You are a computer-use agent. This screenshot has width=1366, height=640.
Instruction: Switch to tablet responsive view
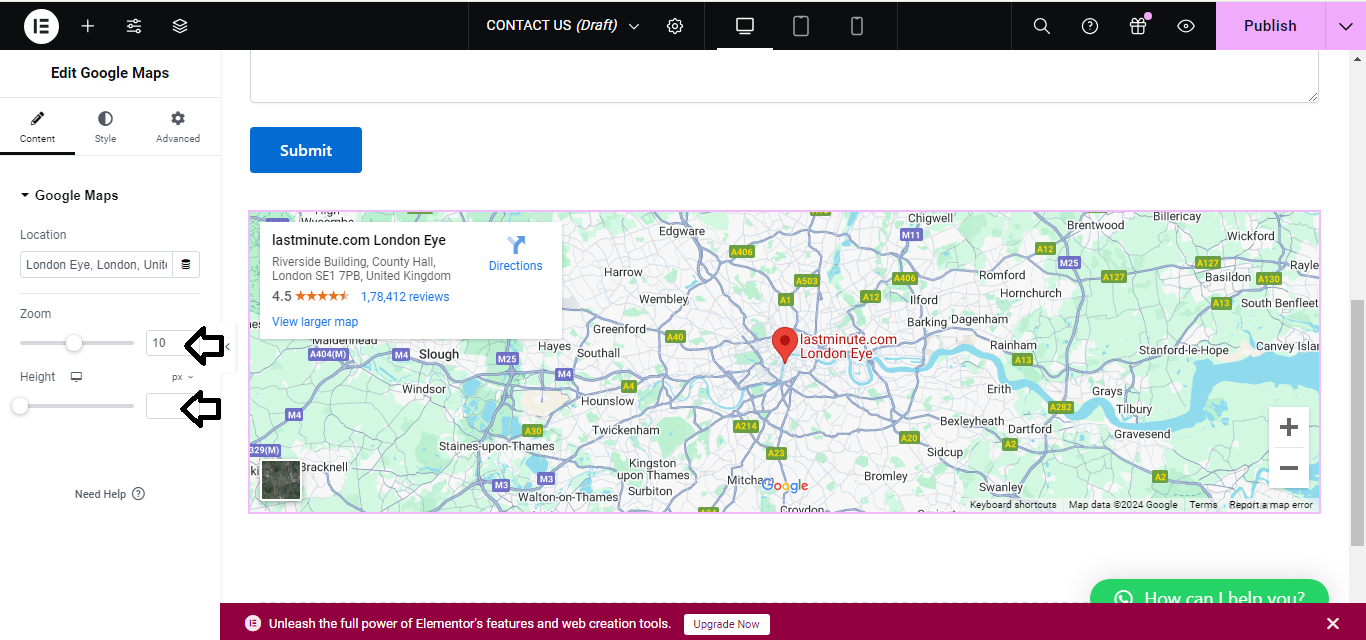801,26
